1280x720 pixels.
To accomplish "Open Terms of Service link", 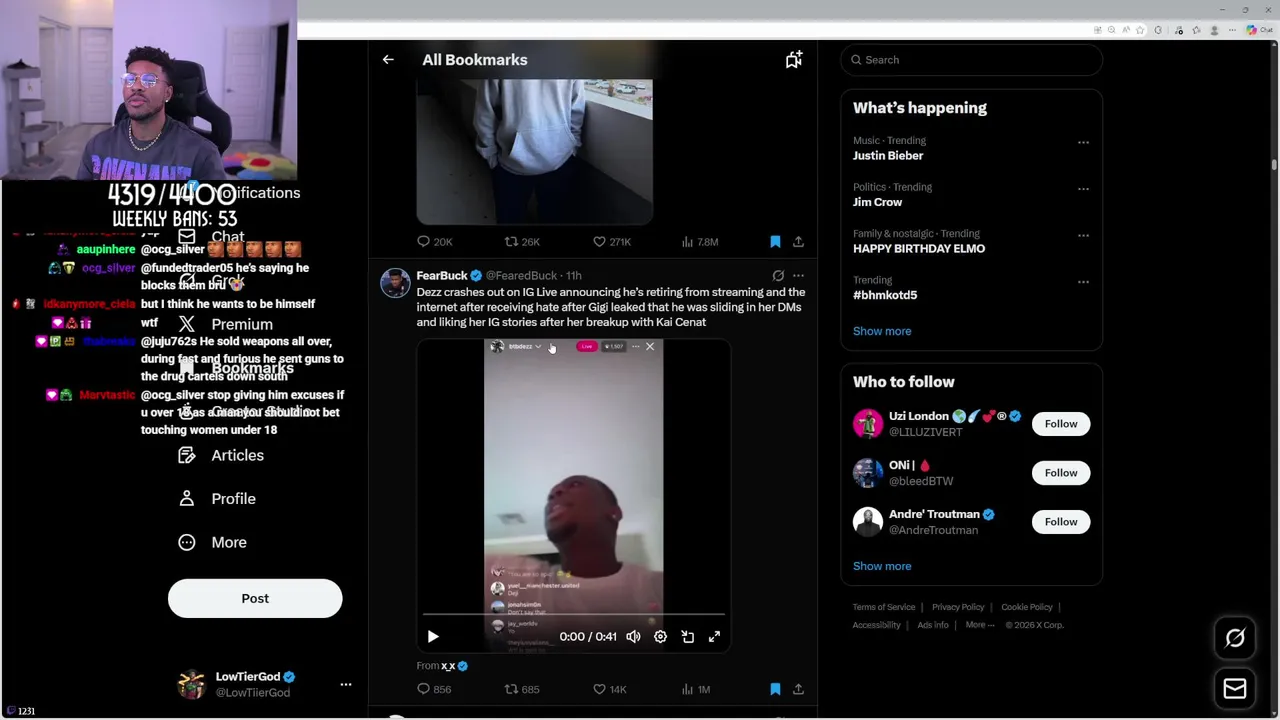I will click(884, 607).
